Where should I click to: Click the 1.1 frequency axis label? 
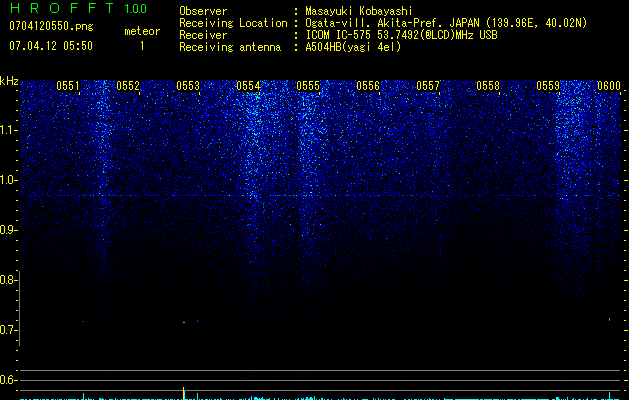(x=8, y=130)
